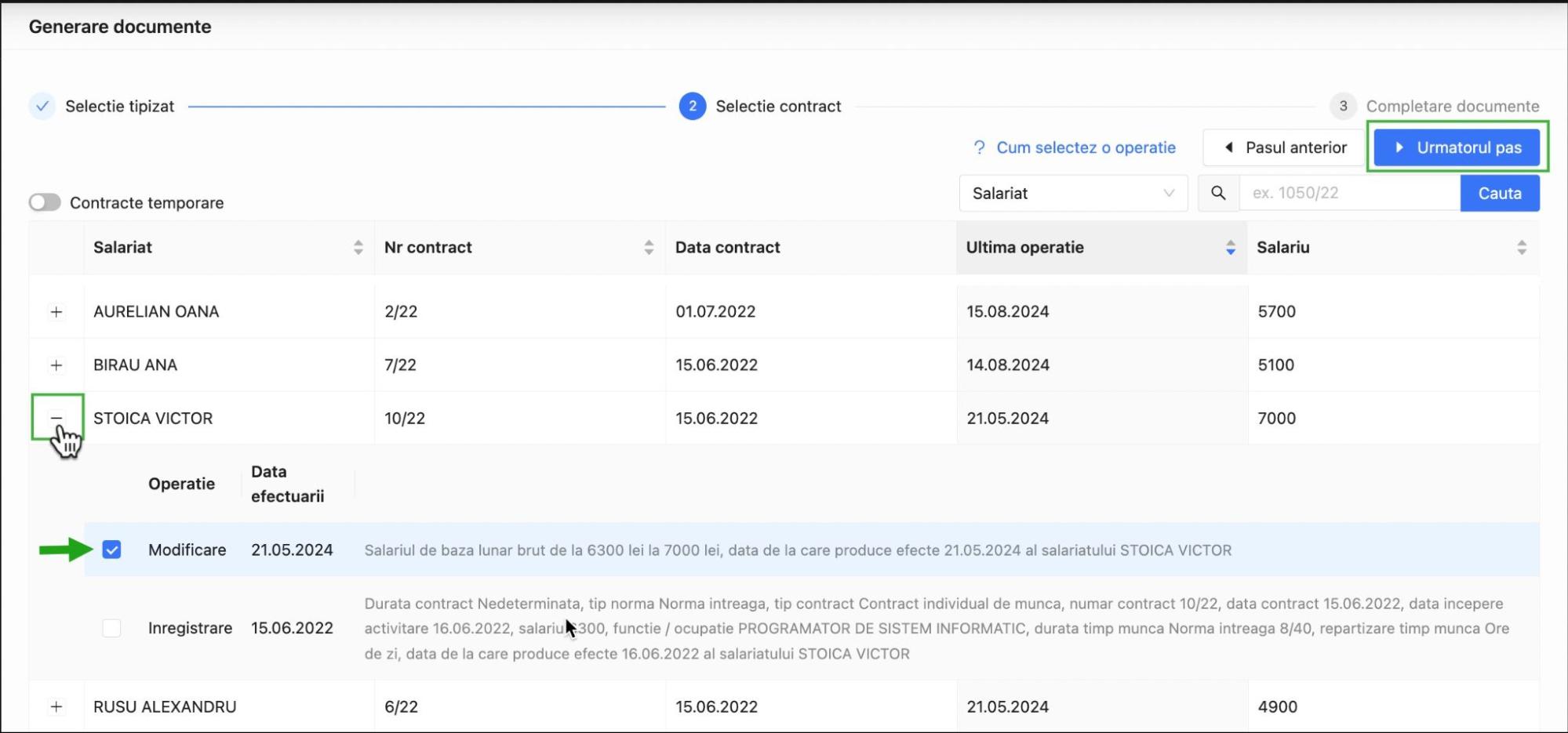Expand AURELIAN OANA row
The height and width of the screenshot is (733, 1568).
point(56,312)
